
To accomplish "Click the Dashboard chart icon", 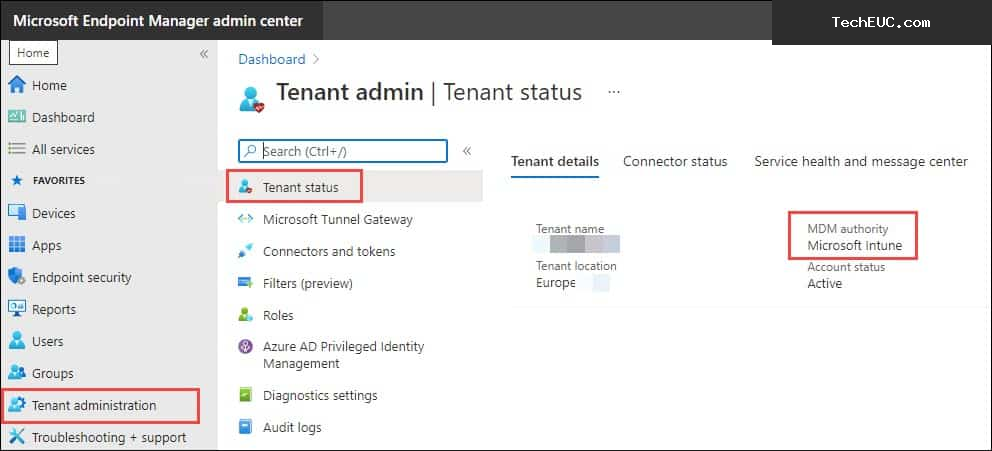I will (x=17, y=117).
